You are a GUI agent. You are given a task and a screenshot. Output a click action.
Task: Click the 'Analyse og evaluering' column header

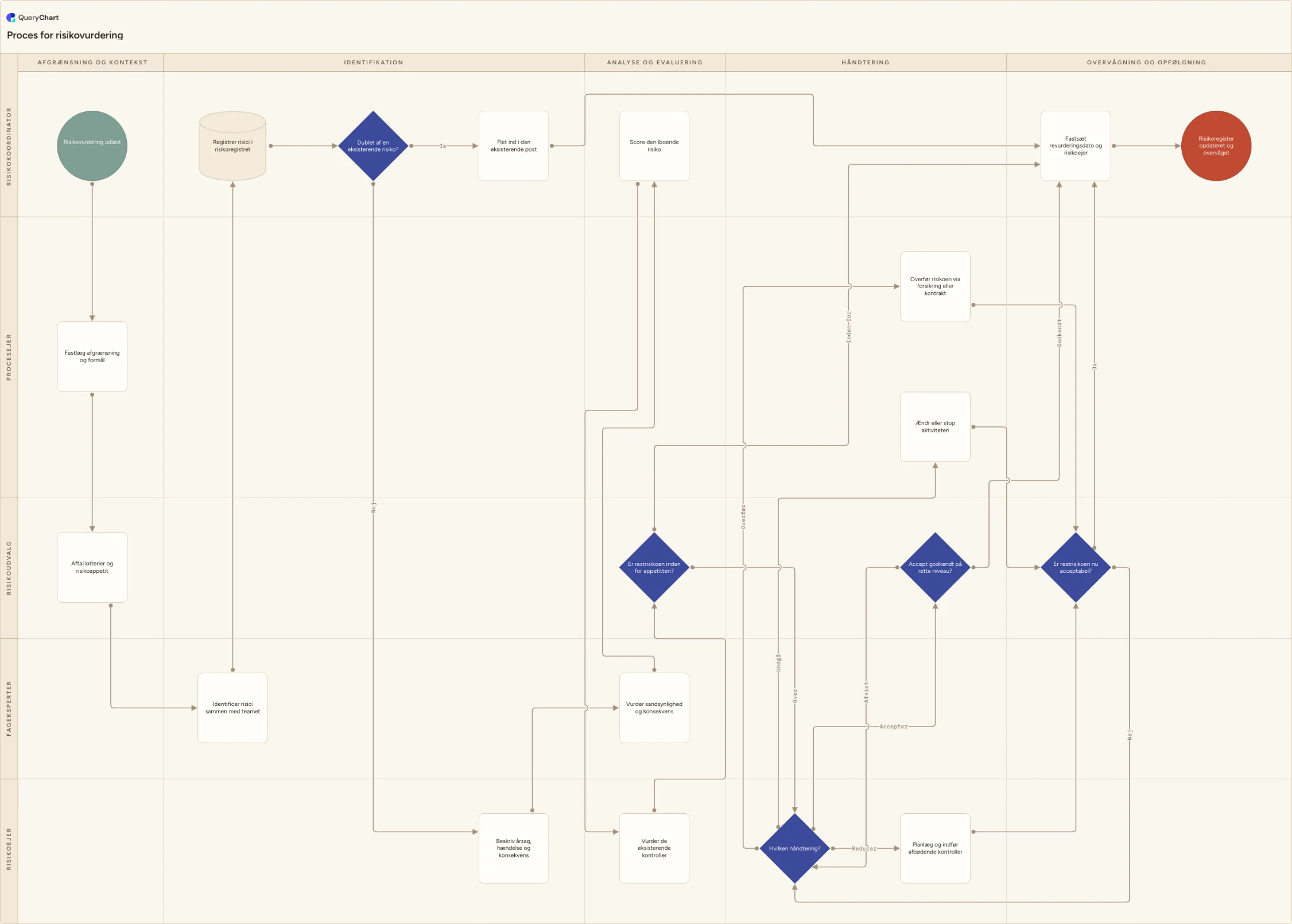pos(654,63)
